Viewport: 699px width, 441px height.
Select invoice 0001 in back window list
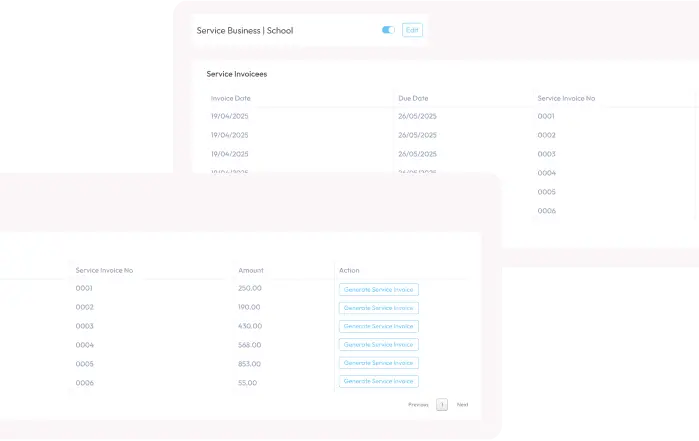546,116
